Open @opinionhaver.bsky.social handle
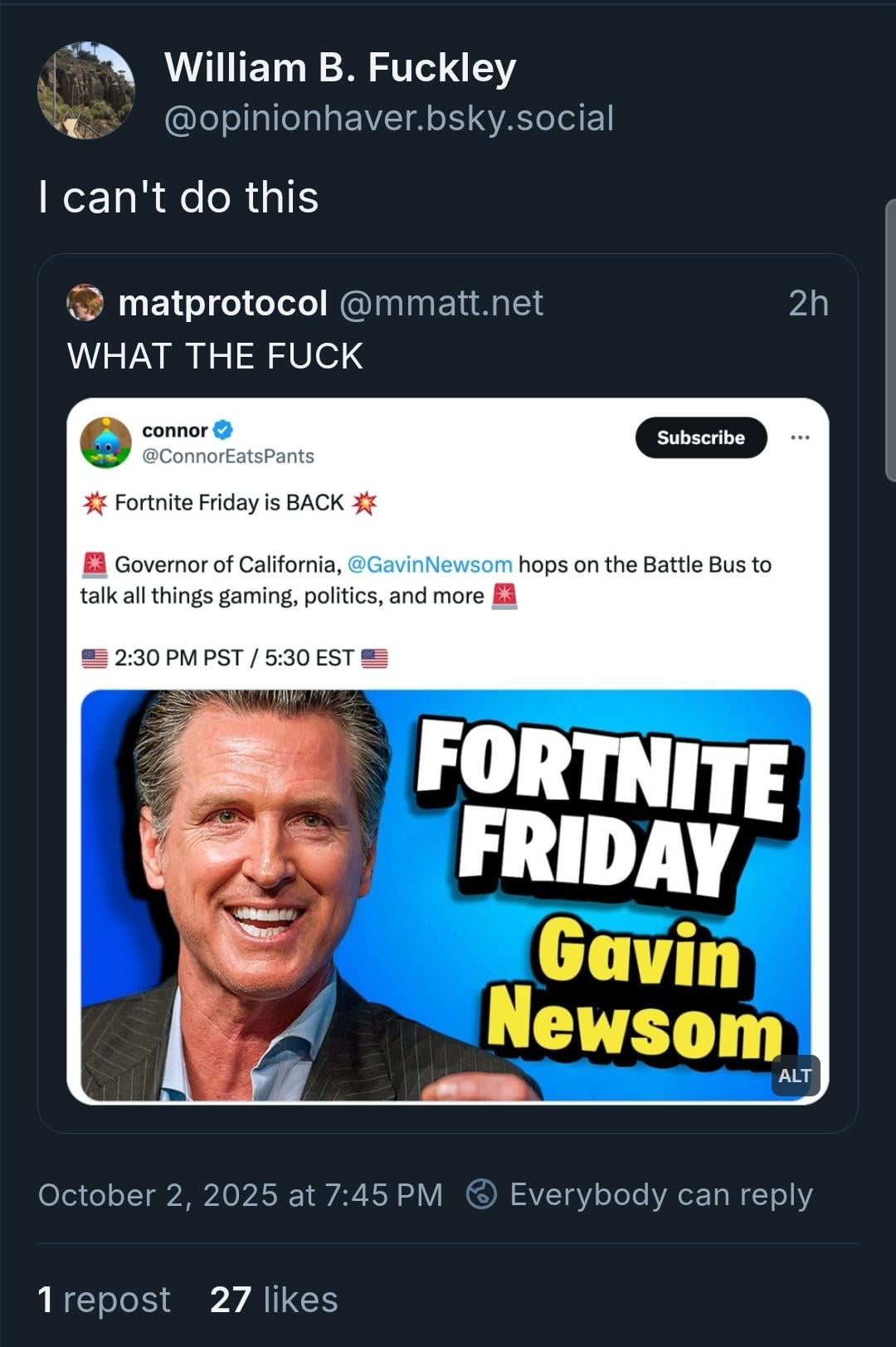 [x=389, y=118]
